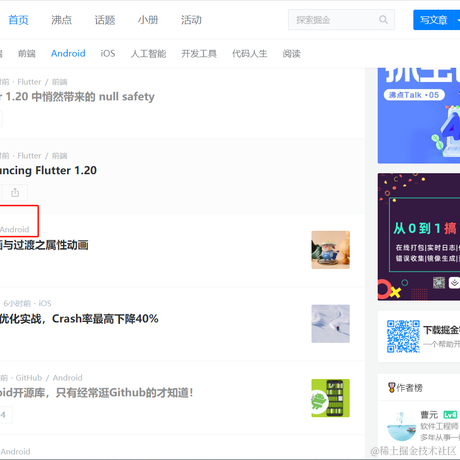Open the 首页 nav item

pos(18,20)
